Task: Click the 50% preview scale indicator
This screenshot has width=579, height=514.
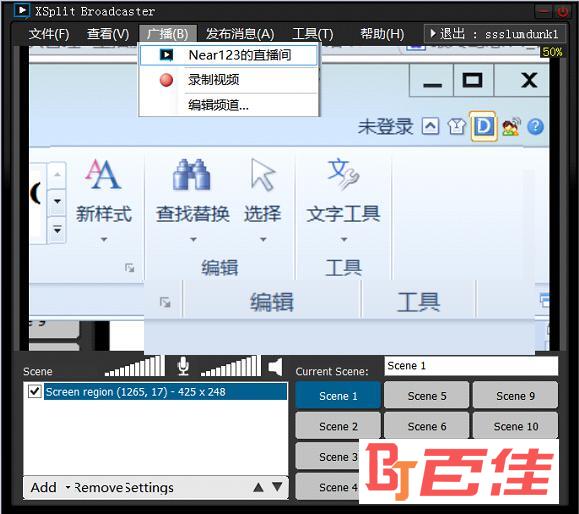Action: pyautogui.click(x=552, y=52)
